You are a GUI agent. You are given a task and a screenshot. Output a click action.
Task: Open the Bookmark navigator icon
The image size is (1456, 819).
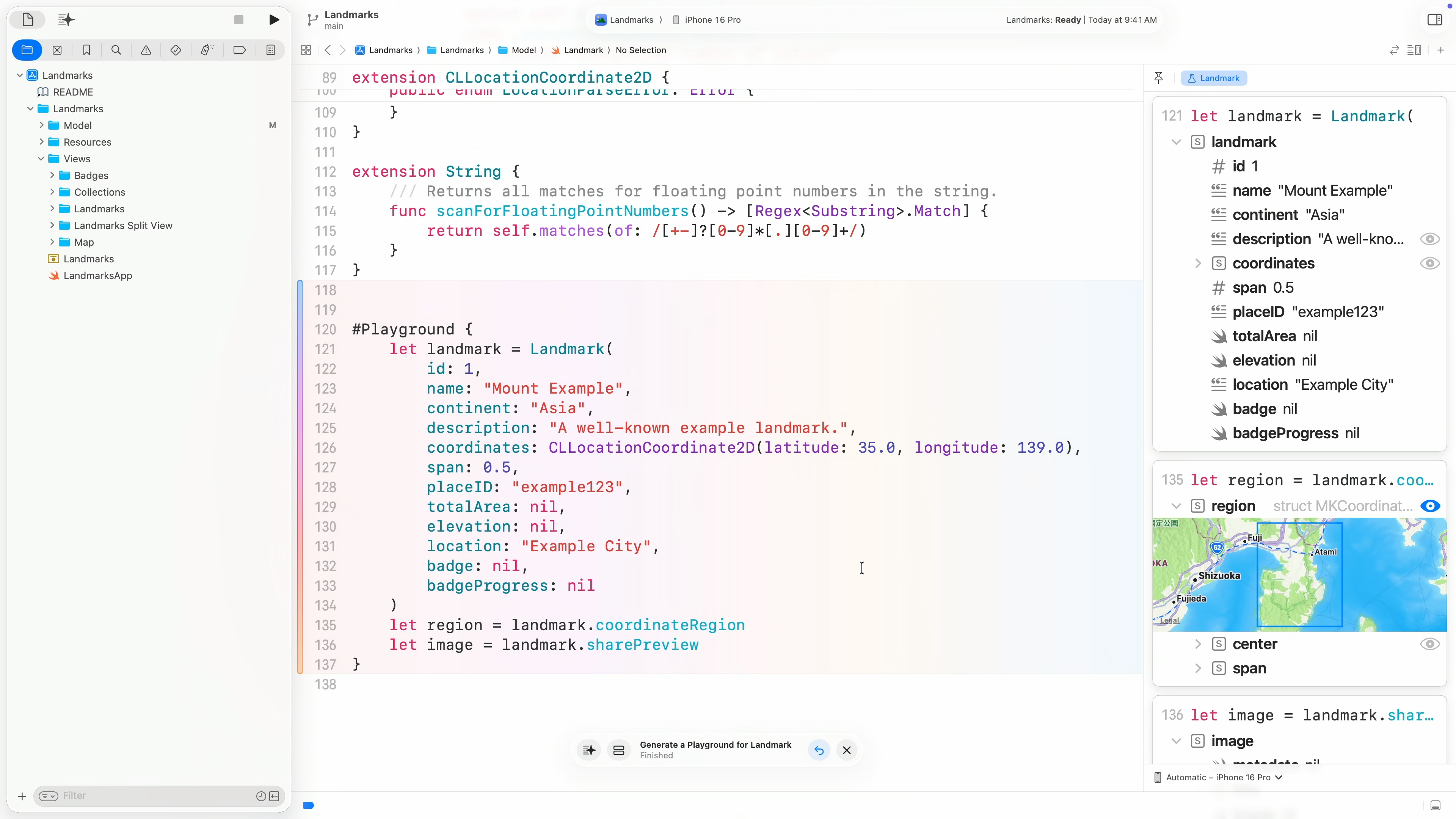pyautogui.click(x=86, y=50)
